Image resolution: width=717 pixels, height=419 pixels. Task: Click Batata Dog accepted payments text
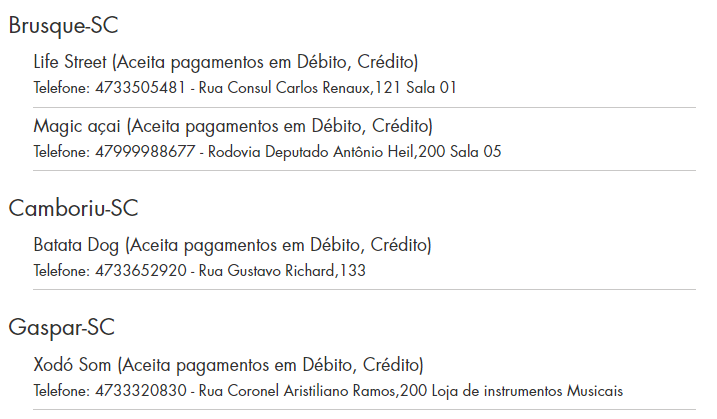point(278,245)
